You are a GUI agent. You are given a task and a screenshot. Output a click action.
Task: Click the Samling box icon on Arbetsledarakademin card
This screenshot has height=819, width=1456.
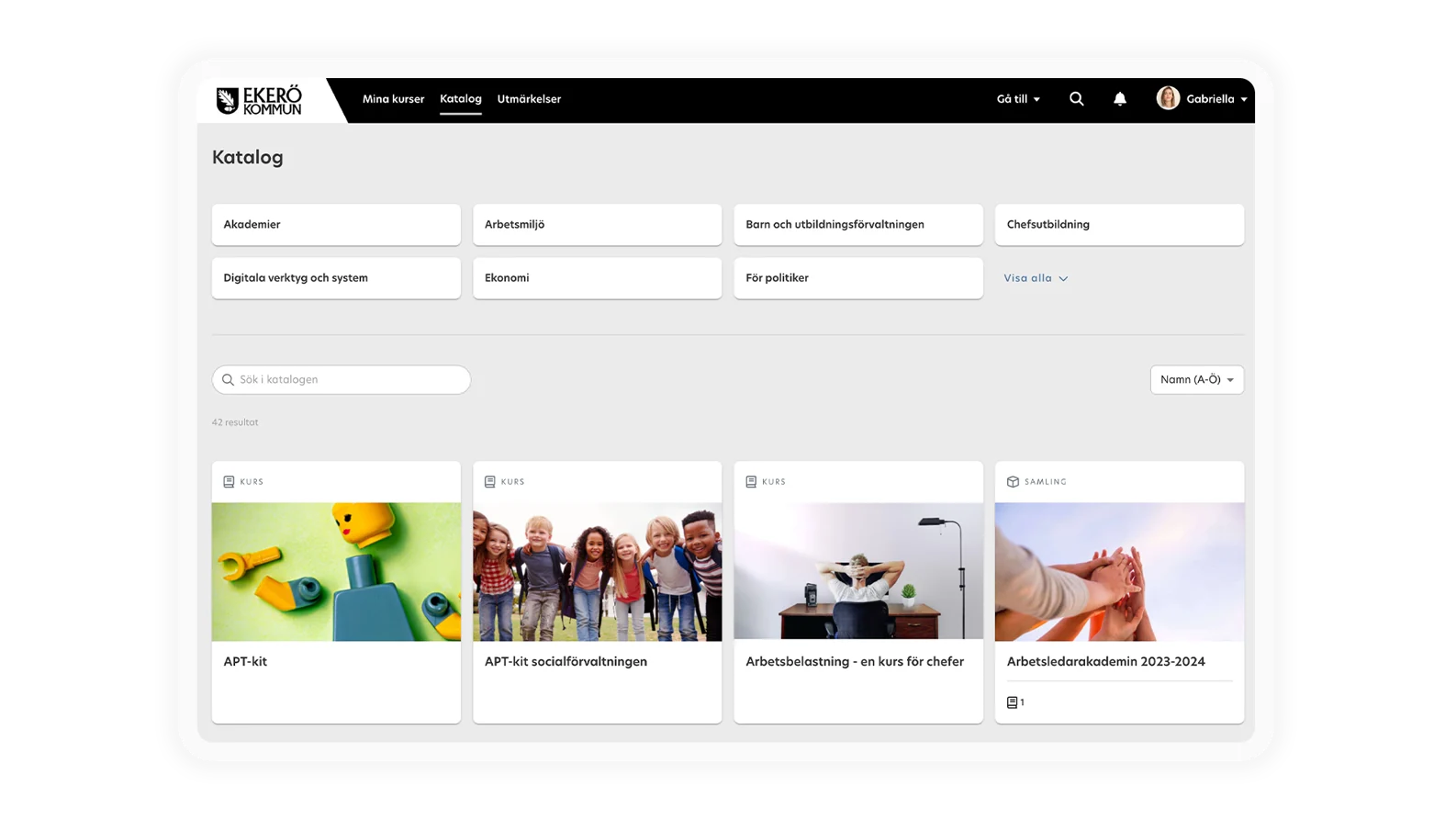[x=1013, y=482]
